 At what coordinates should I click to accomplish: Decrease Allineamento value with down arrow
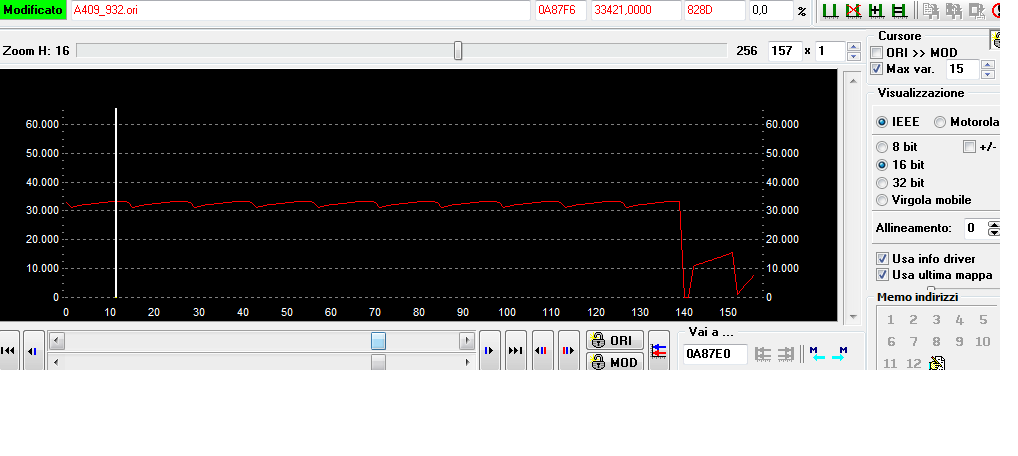pyautogui.click(x=994, y=233)
